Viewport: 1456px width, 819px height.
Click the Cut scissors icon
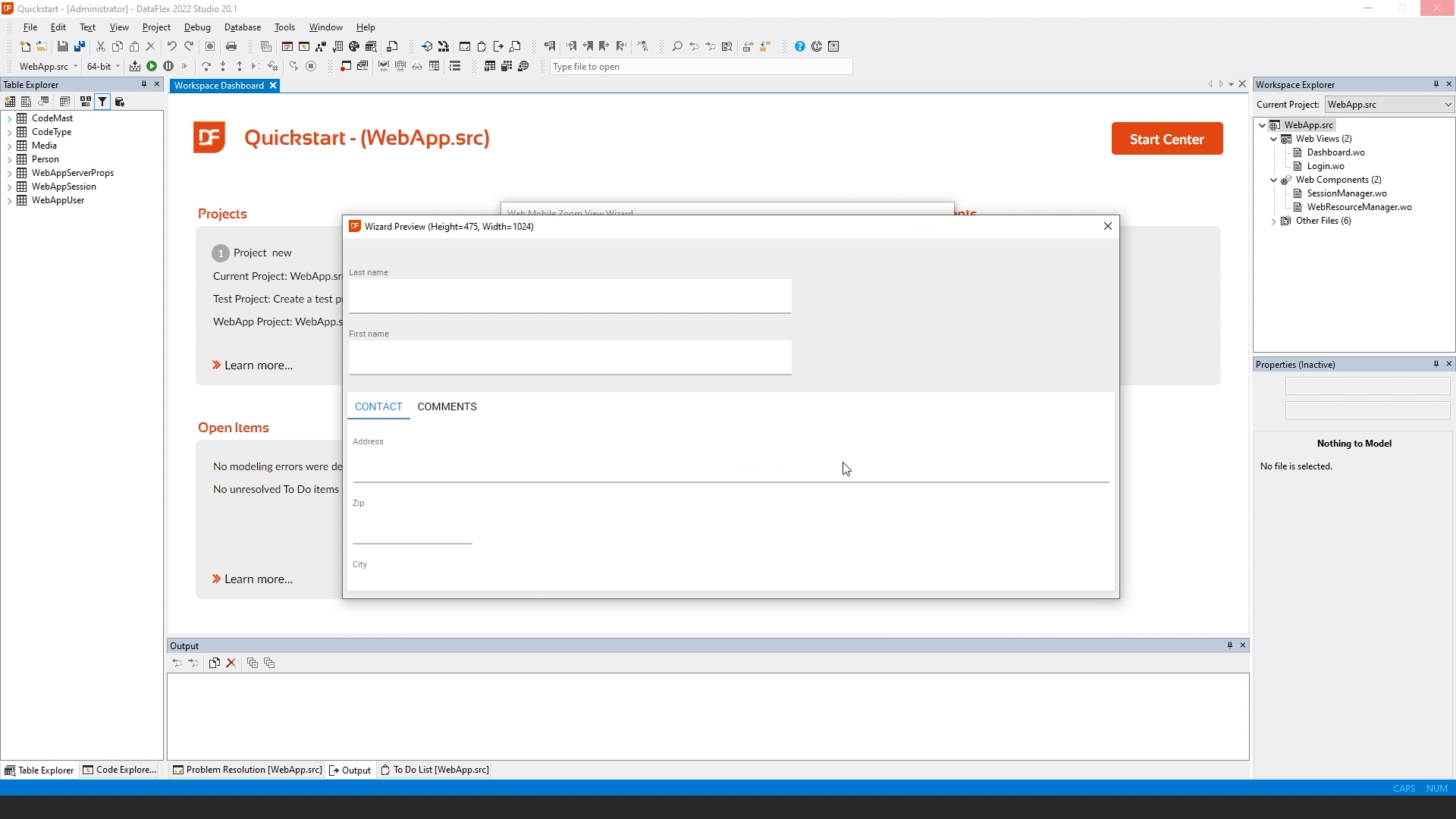click(100, 46)
